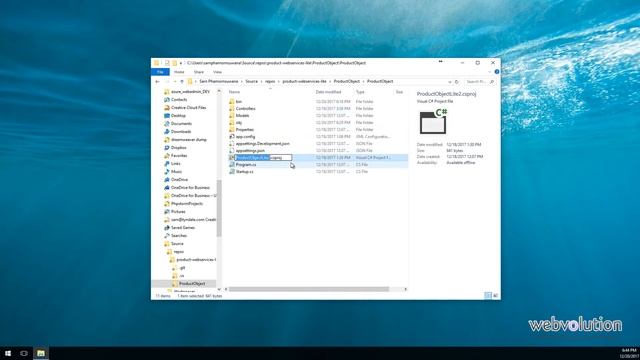Open the address bar history dropdown
640x360 pixels.
[x=450, y=82]
